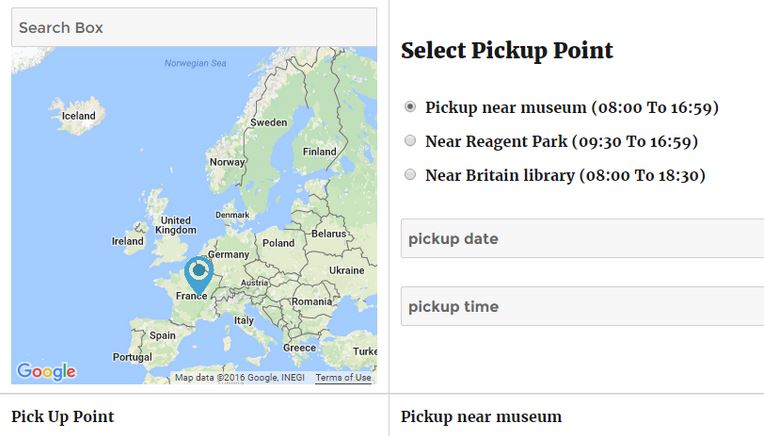The image size is (764, 436).
Task: Choose the Near Reagent Park radio button
Action: tap(410, 141)
